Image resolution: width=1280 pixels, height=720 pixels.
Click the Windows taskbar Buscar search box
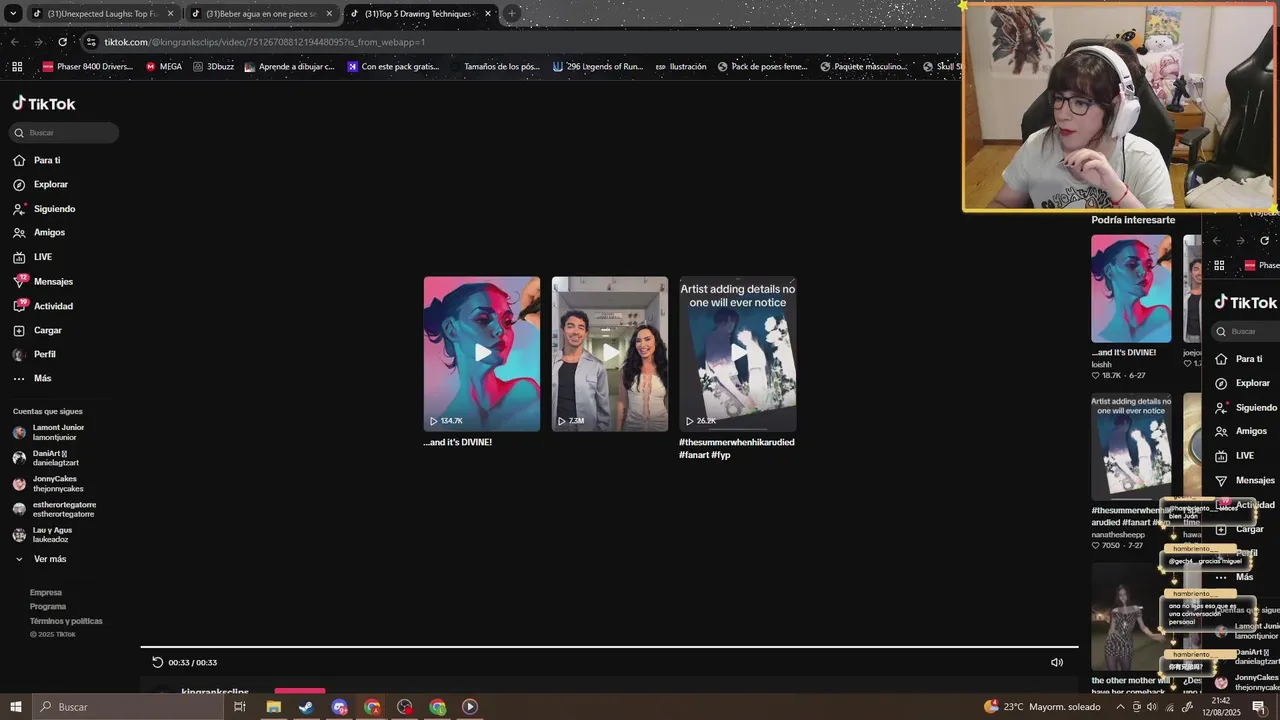128,707
